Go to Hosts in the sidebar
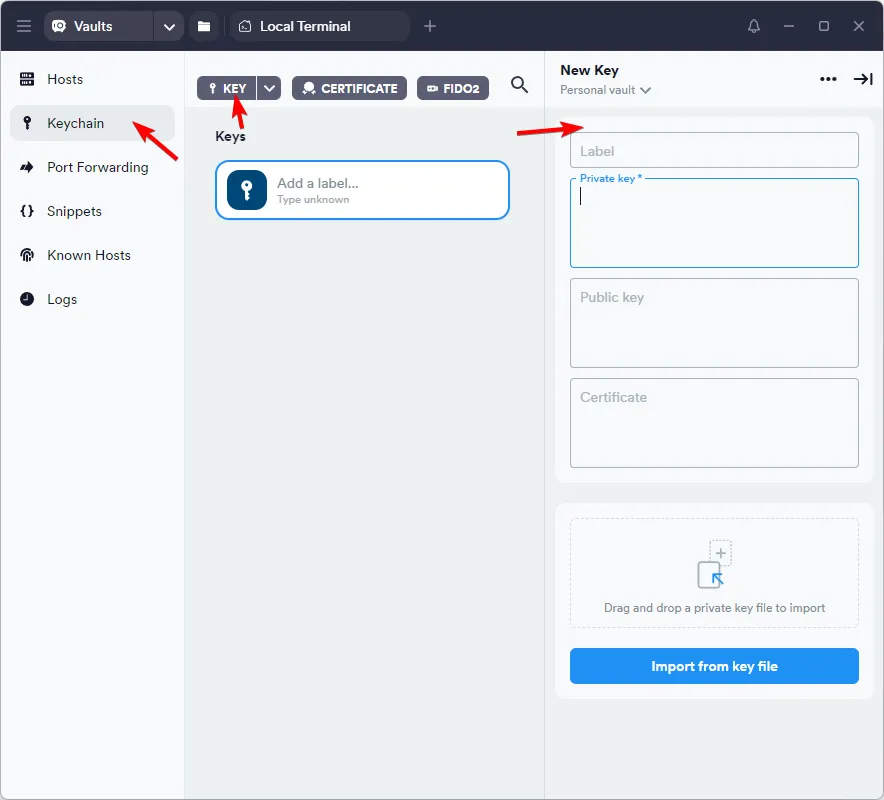Screen dimensions: 884x800 click(92, 79)
